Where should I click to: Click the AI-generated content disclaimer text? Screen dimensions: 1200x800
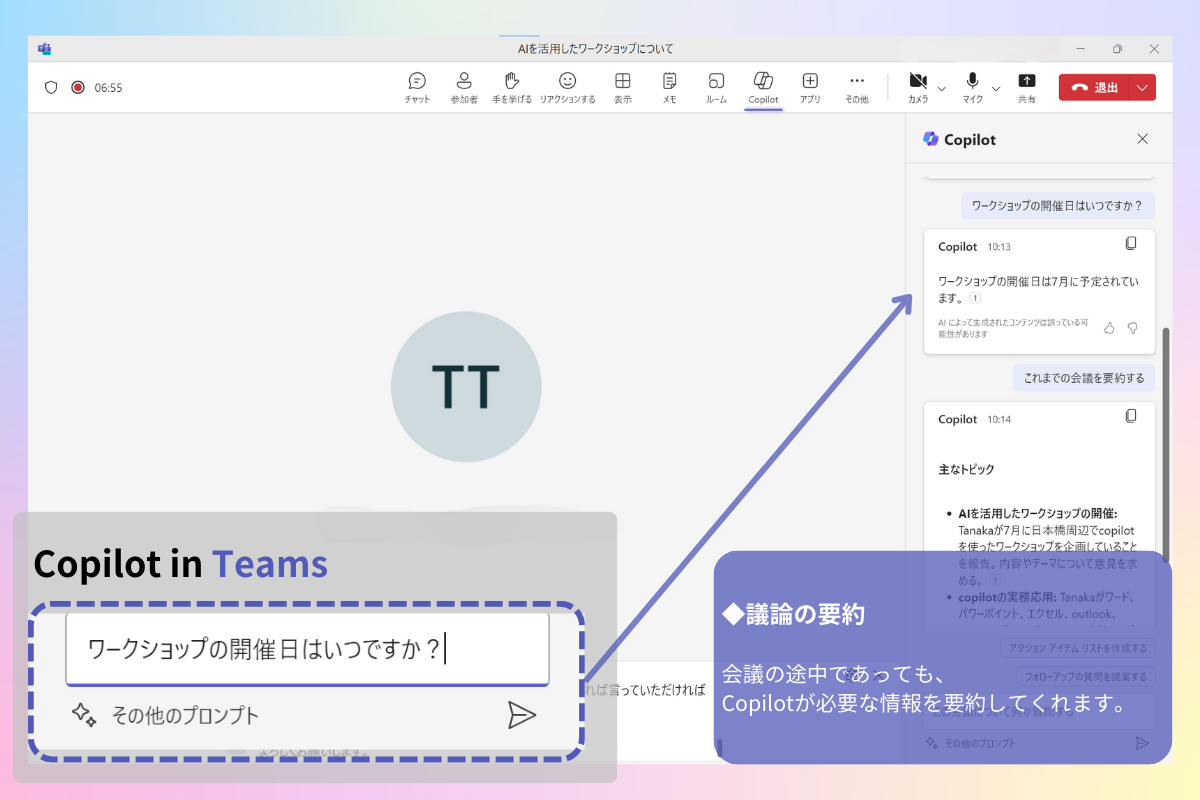1013,328
